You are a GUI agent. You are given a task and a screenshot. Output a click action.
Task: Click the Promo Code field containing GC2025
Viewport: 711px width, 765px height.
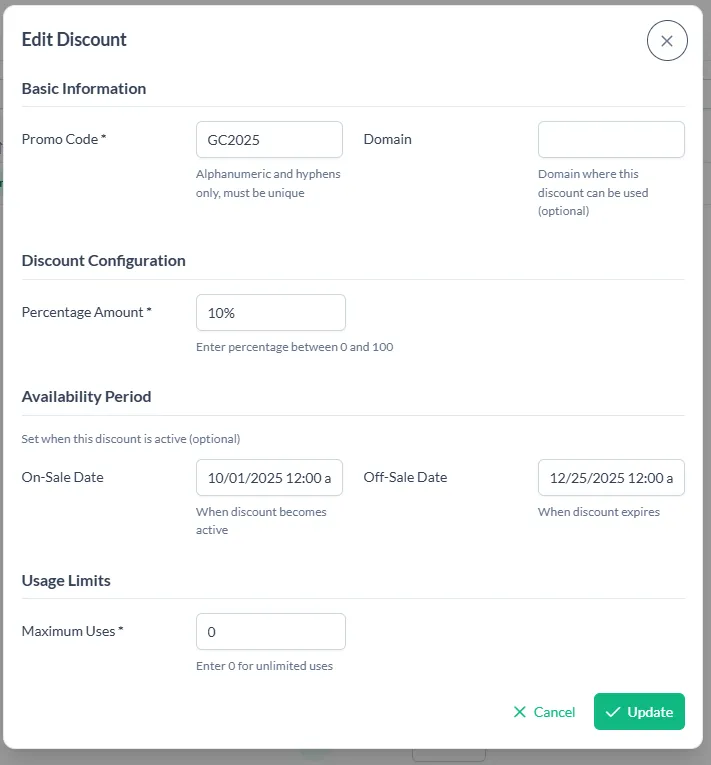click(x=269, y=140)
